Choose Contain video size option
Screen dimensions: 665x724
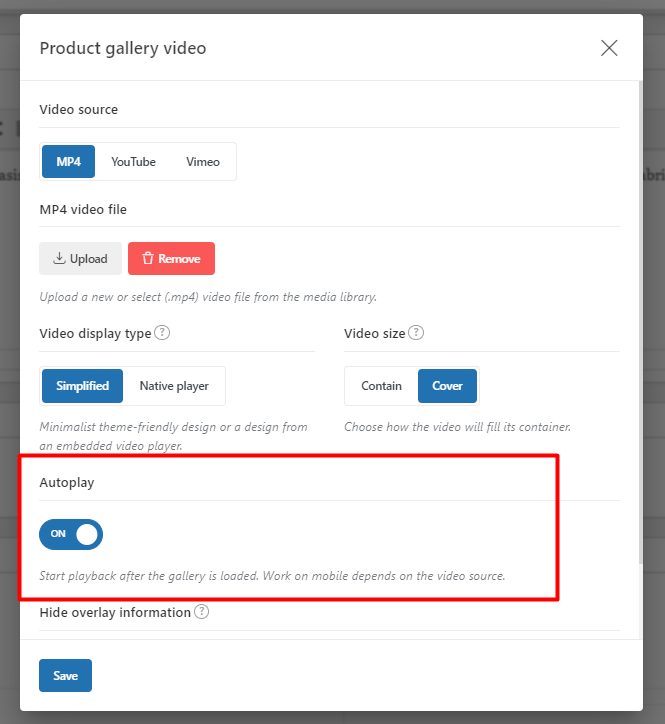click(x=381, y=386)
